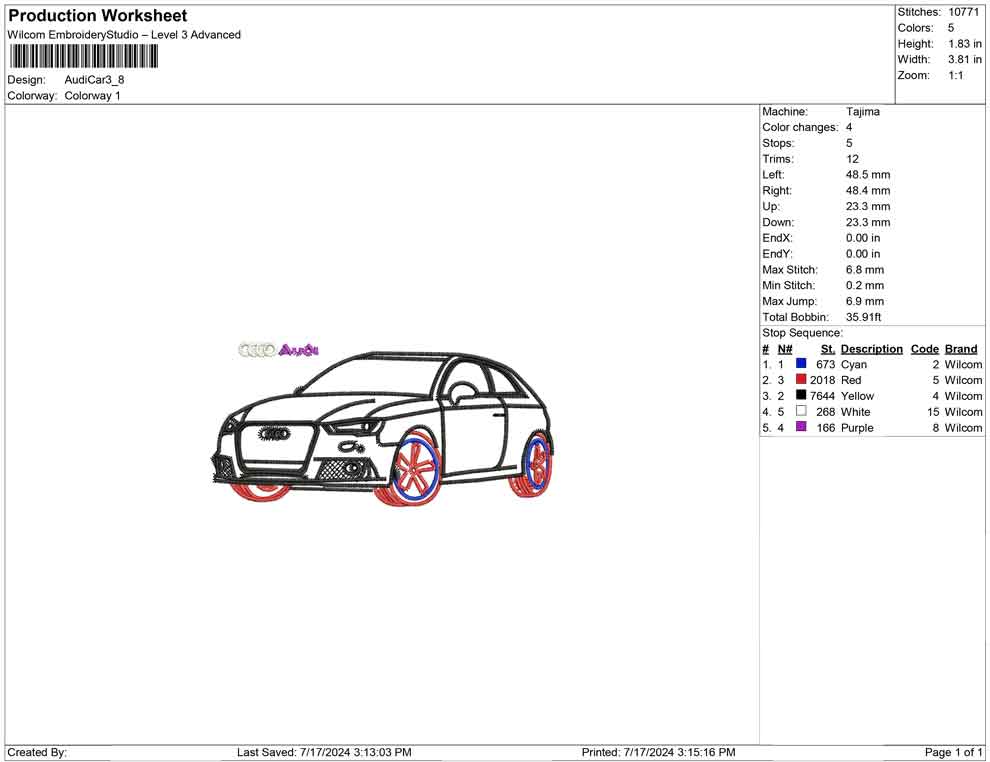The image size is (990, 762).
Task: Click the Total Bobbin value '35.91ft'
Action: coord(863,317)
